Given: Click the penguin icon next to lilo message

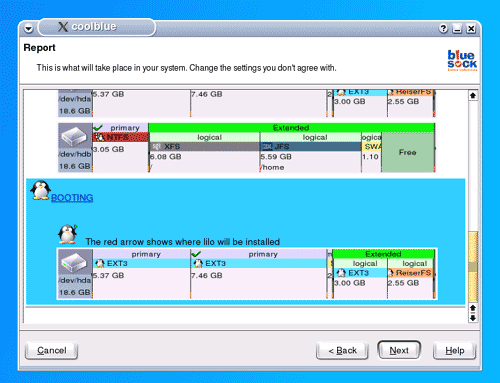Looking at the screenshot, I should tap(68, 234).
